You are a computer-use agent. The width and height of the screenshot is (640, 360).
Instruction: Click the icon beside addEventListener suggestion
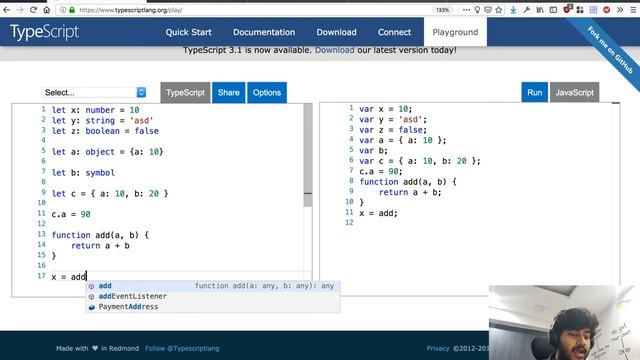coord(91,297)
